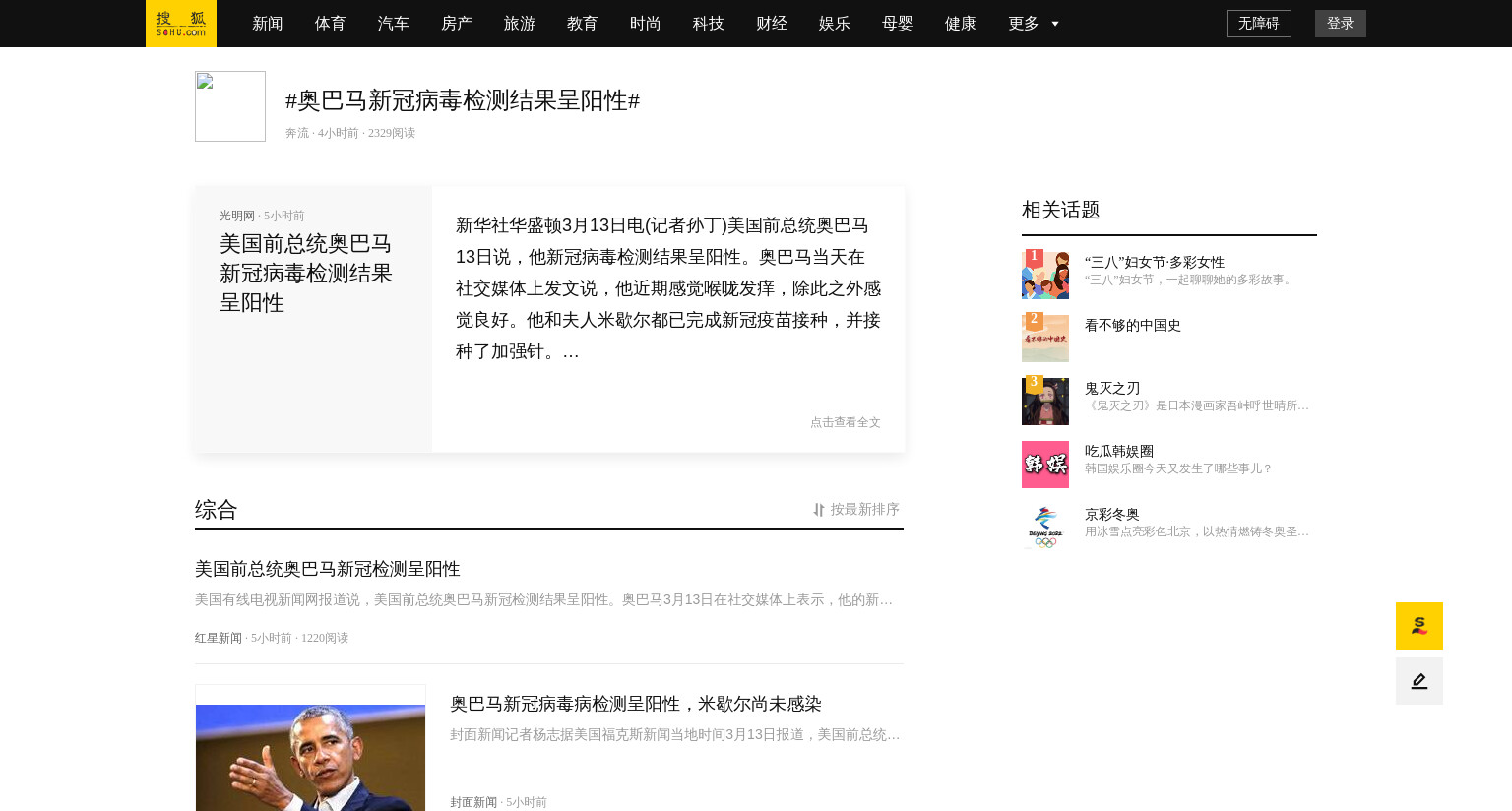Open article 奥巴马新冠病毒病检测呈阳性，米歇尔尚未感染

point(636,704)
